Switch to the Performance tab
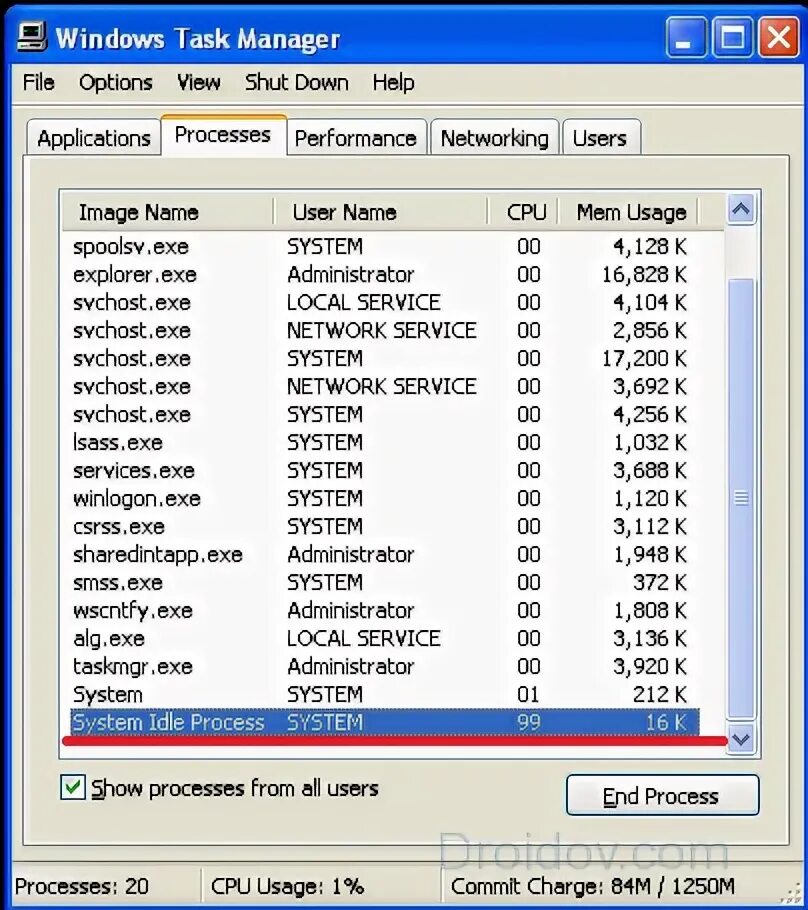Viewport: 808px width, 910px height. [356, 138]
